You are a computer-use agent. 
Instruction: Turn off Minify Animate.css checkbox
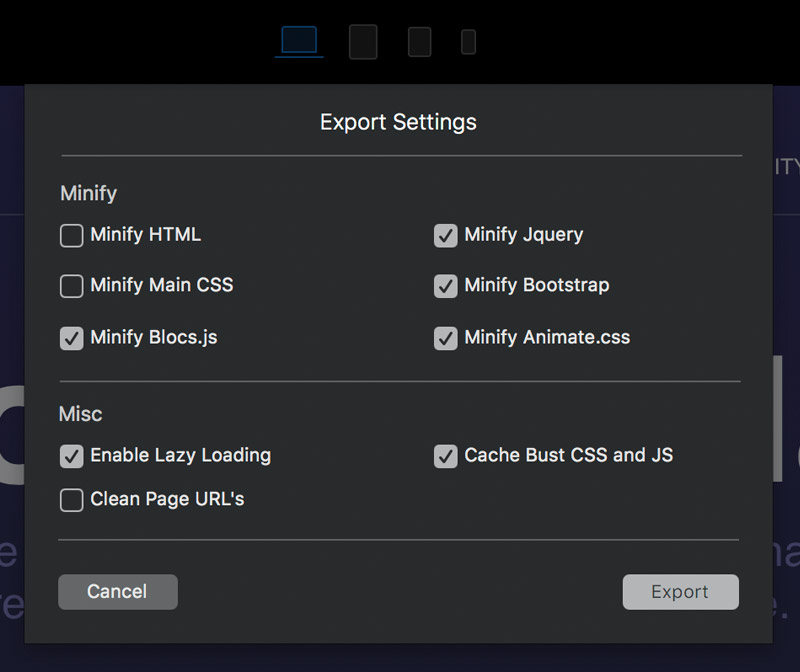click(x=445, y=338)
